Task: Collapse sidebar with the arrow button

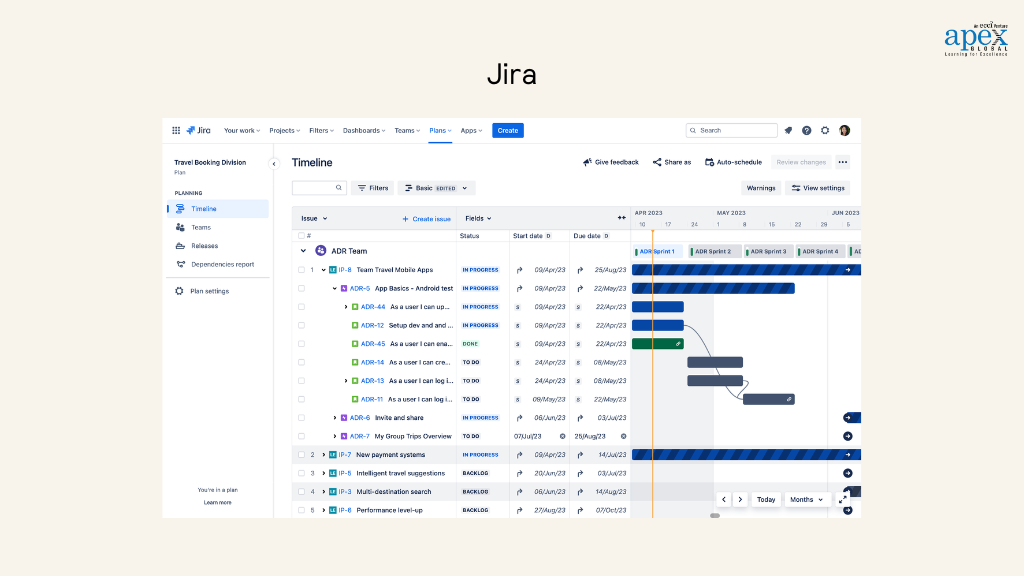Action: [x=274, y=164]
